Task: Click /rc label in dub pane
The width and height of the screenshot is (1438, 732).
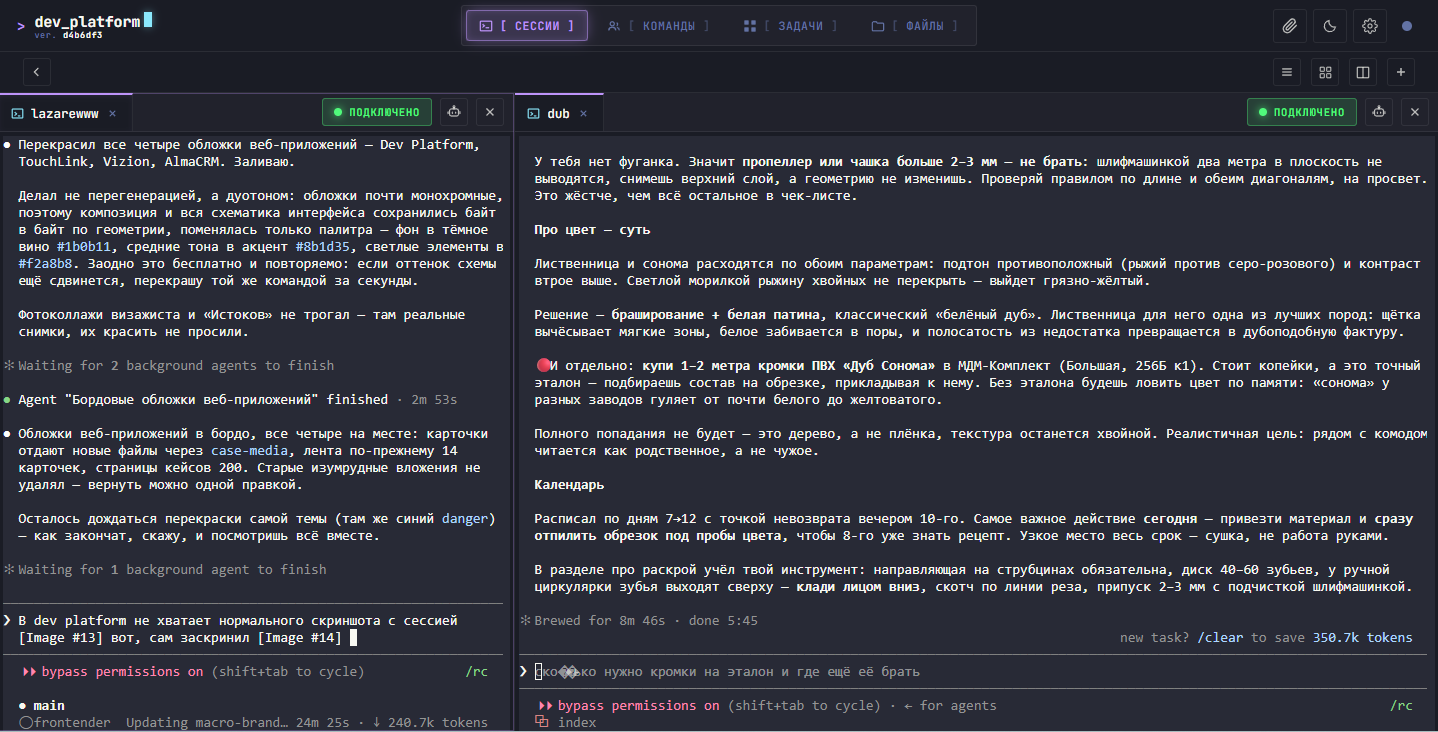Action: (x=1401, y=705)
